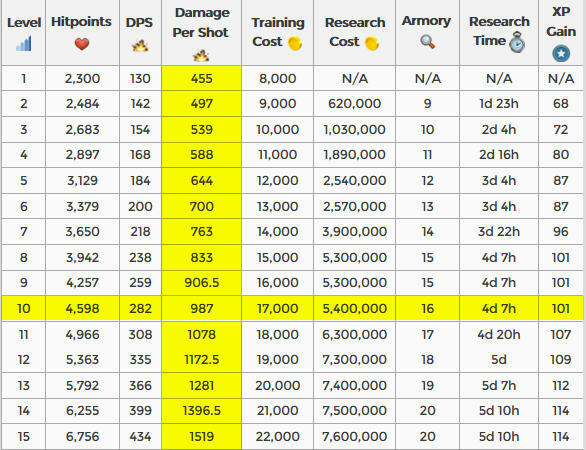Viewport: 586px width, 450px height.
Task: Select the 5,400,000 research cost cell
Action: click(354, 308)
